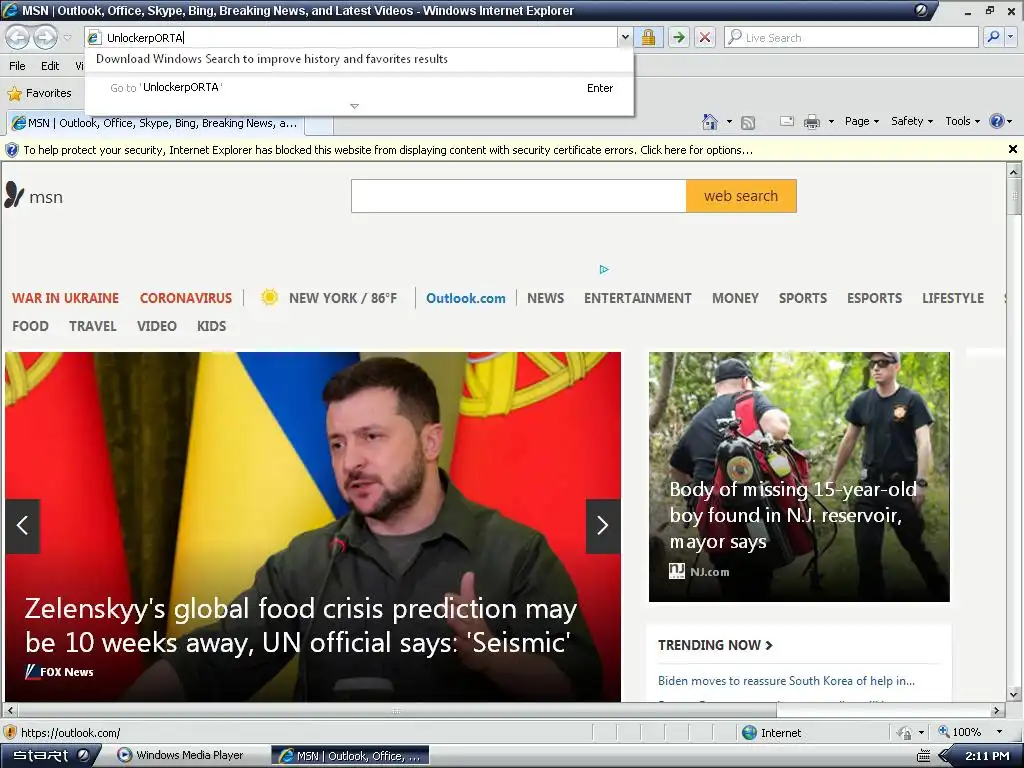This screenshot has height=768, width=1024.
Task: Open the NEWS section
Action: click(545, 298)
